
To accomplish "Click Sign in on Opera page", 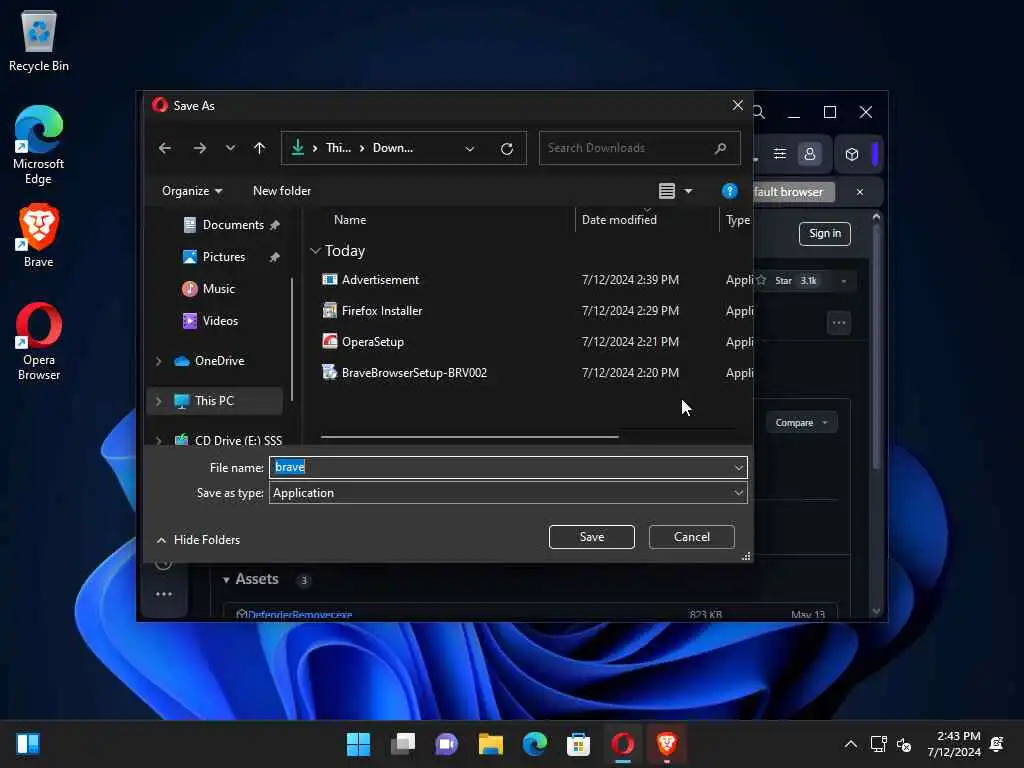I will coord(825,234).
